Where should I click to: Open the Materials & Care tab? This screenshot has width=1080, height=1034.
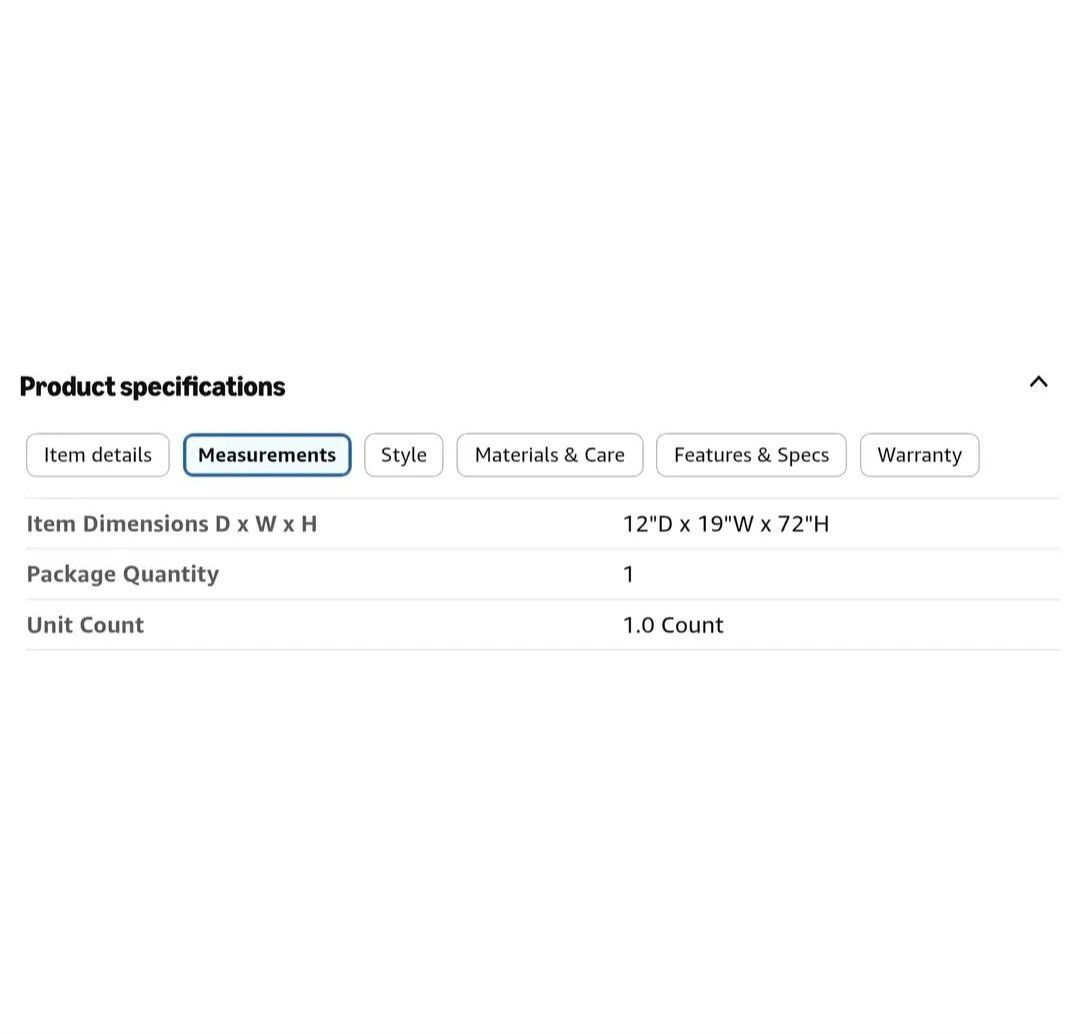tap(550, 455)
